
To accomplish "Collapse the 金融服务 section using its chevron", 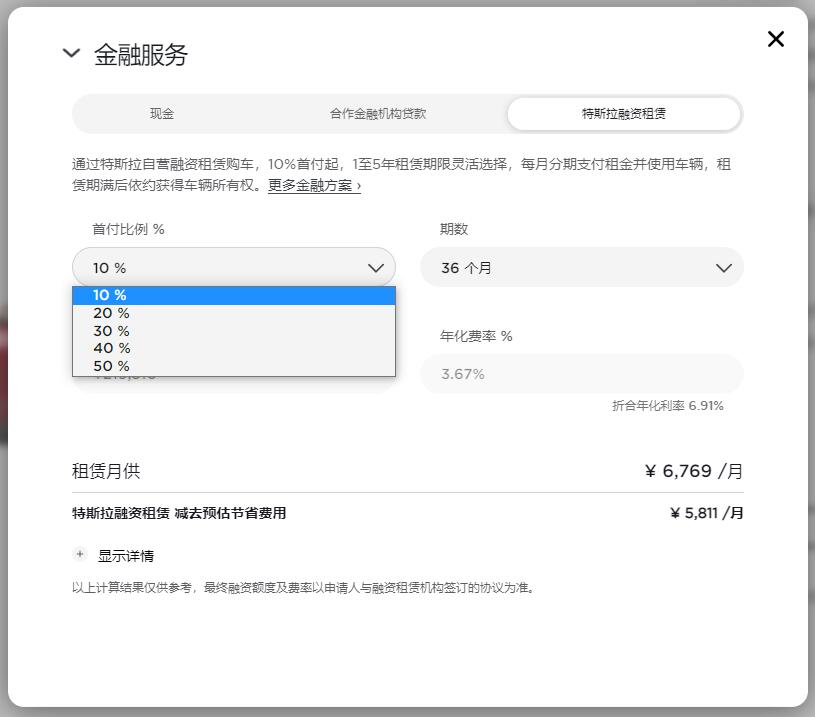I will coord(70,53).
